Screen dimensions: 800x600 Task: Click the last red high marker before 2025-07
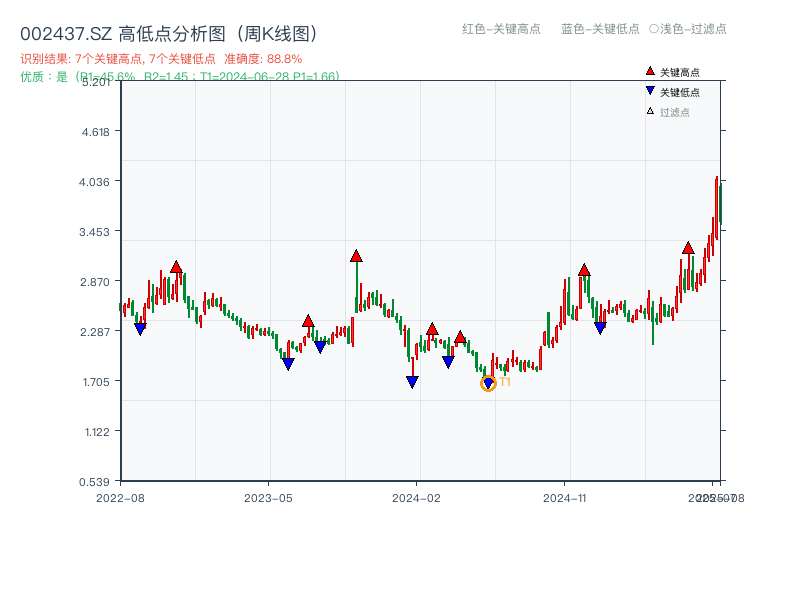pyautogui.click(x=688, y=248)
